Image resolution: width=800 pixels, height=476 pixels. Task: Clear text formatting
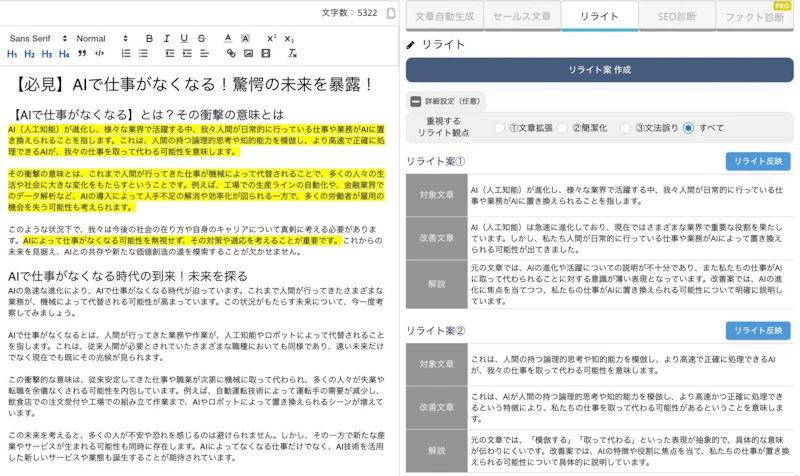(292, 53)
